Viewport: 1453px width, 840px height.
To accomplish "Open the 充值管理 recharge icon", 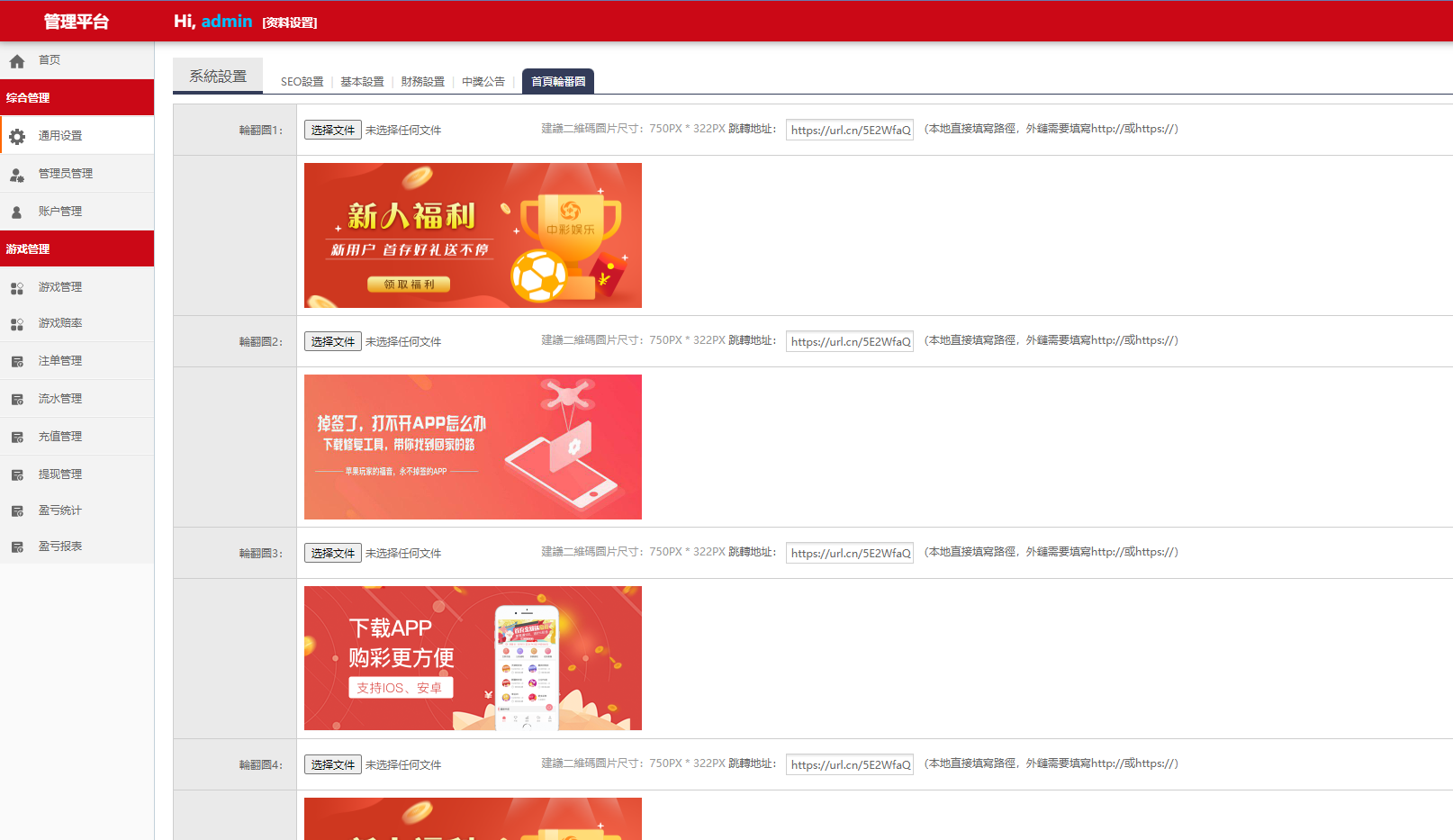I will click(16, 436).
